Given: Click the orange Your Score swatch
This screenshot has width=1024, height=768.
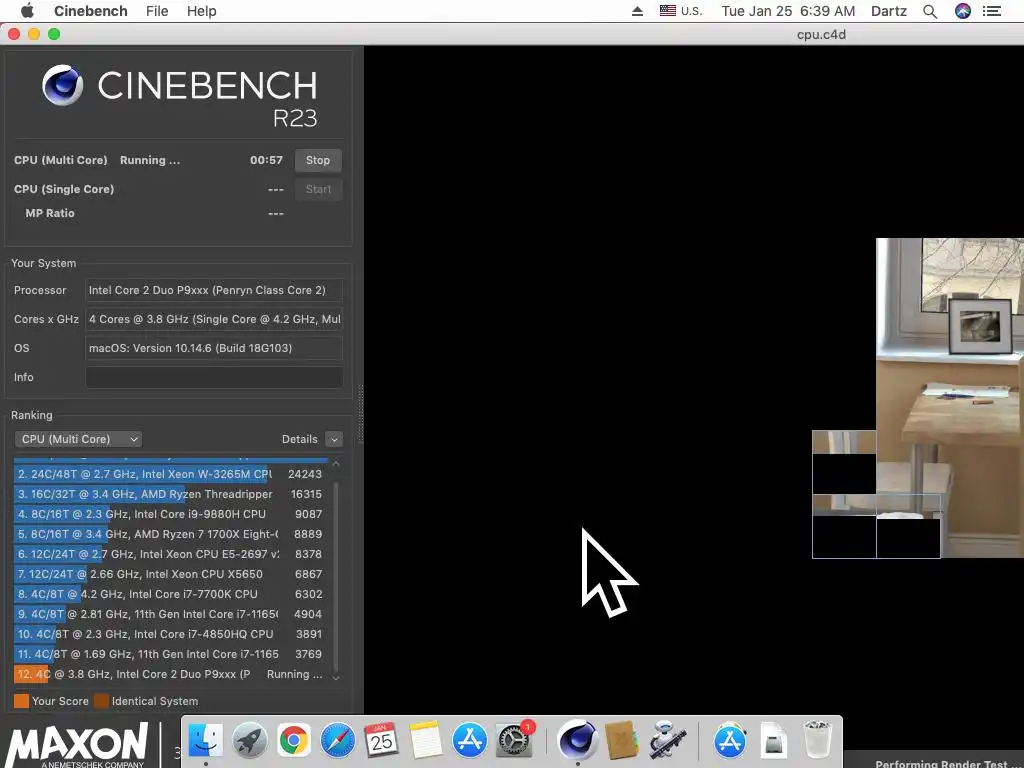Looking at the screenshot, I should [x=22, y=701].
